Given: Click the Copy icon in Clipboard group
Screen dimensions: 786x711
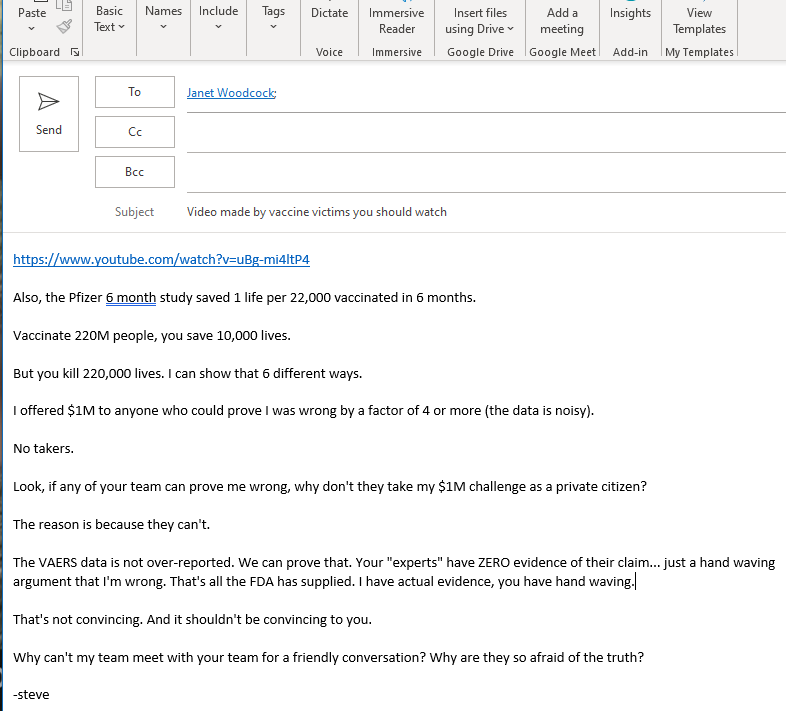Looking at the screenshot, I should pyautogui.click(x=64, y=6).
